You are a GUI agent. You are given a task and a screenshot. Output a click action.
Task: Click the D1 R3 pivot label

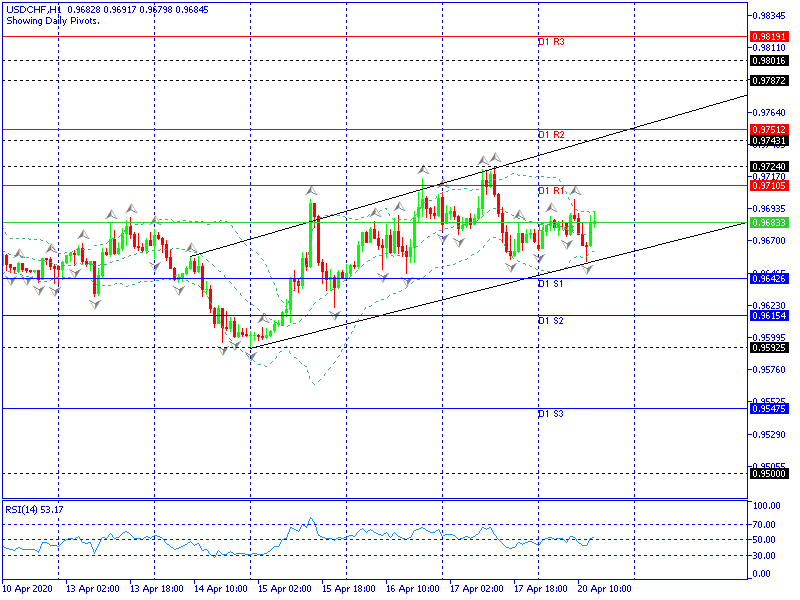(551, 42)
